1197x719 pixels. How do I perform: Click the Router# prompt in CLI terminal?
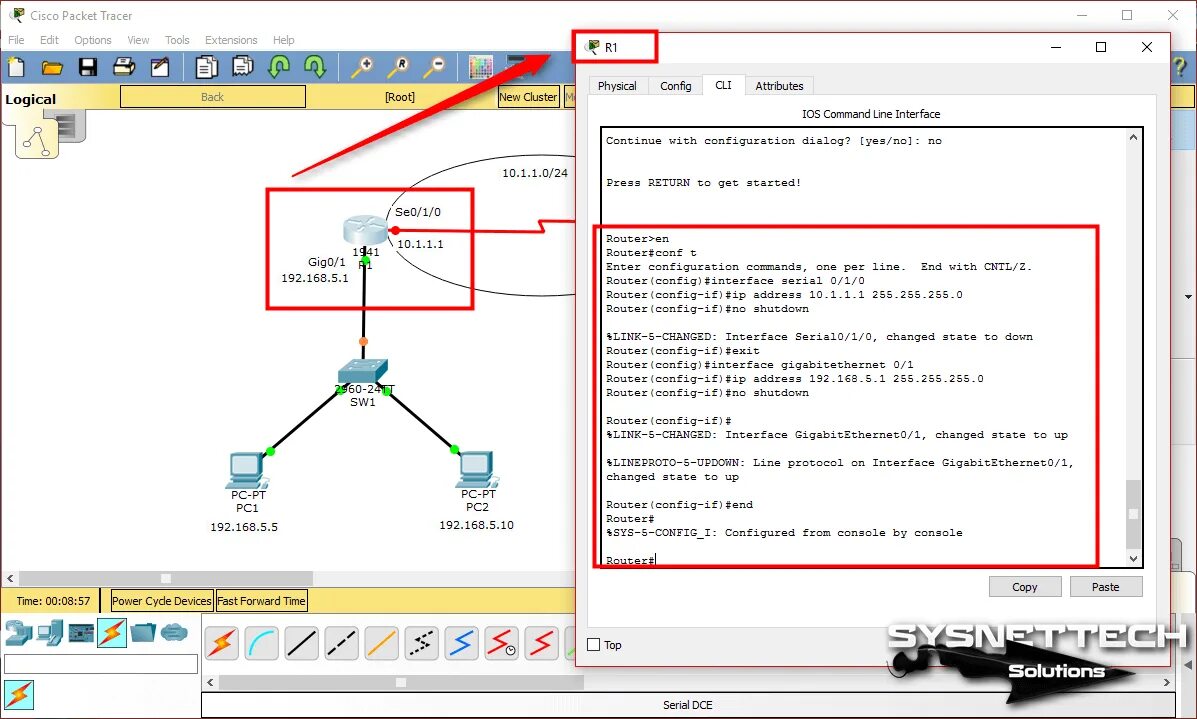click(x=631, y=560)
